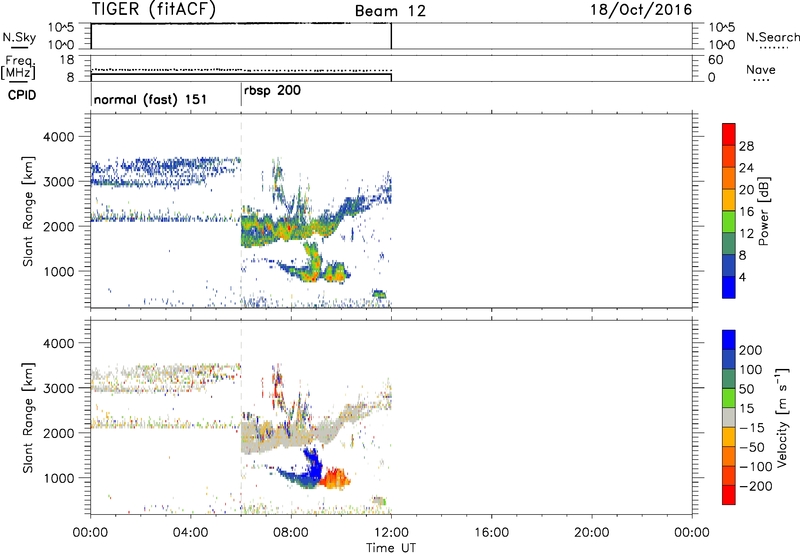800x554 pixels.
Task: Click the 'Nave' legend label
Action: [761, 70]
